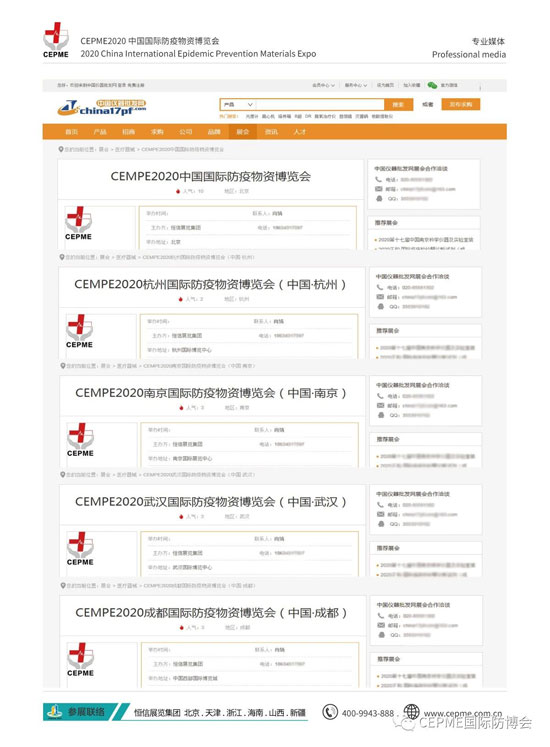Screen dimensions: 550x747
Task: Select the 人才 tab in orange navigation bar
Action: click(300, 131)
